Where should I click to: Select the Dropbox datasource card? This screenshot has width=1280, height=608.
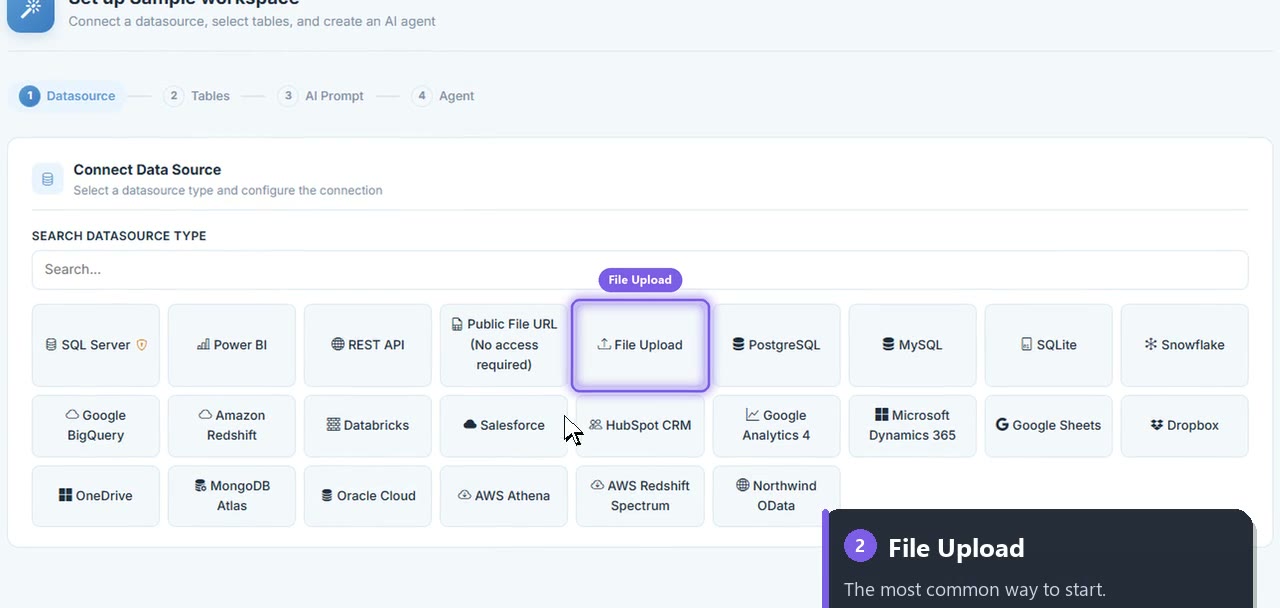[x=1184, y=425]
